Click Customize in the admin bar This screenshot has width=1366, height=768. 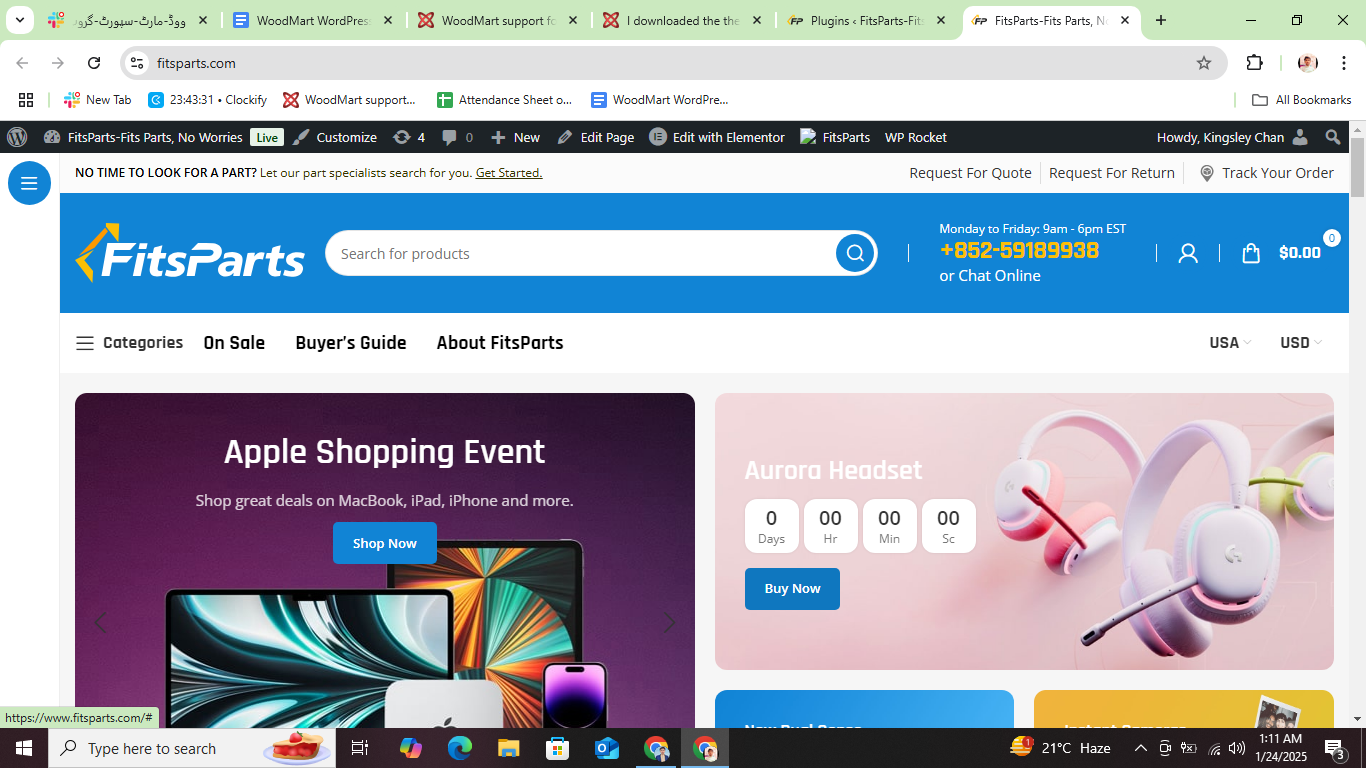coord(335,137)
